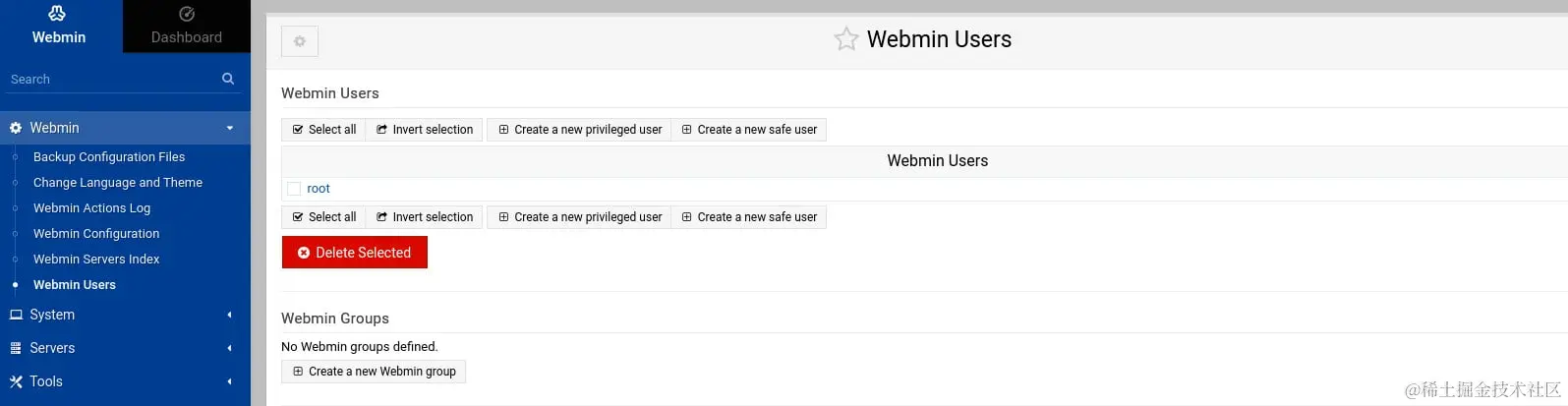Click the Webmin logo icon tab
Image resolution: width=1568 pixels, height=406 pixels.
58,14
